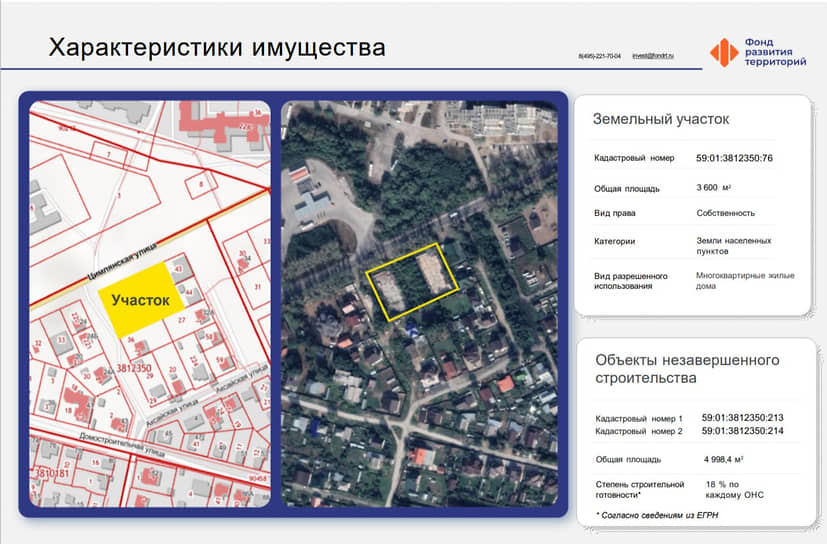
Task: Click the Характеристики имущества slide title
Action: click(x=217, y=48)
